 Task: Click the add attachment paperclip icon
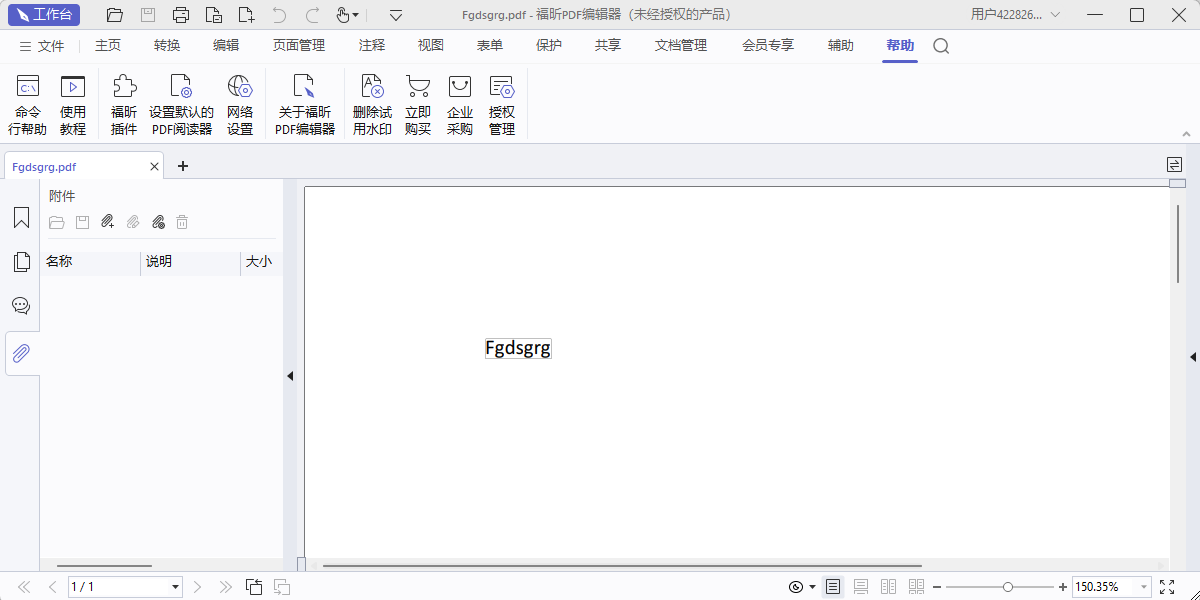[x=107, y=222]
